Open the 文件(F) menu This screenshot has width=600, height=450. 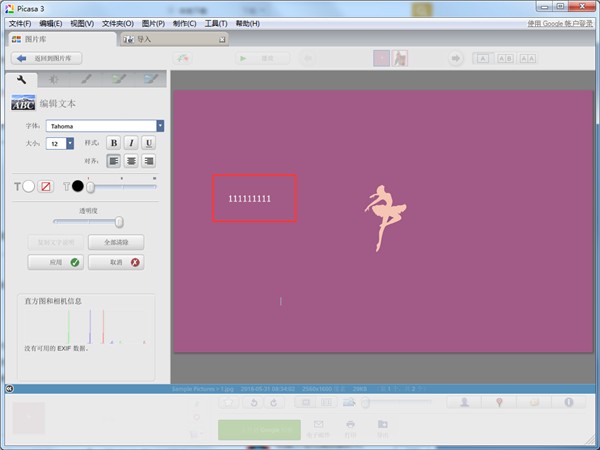tap(20, 23)
